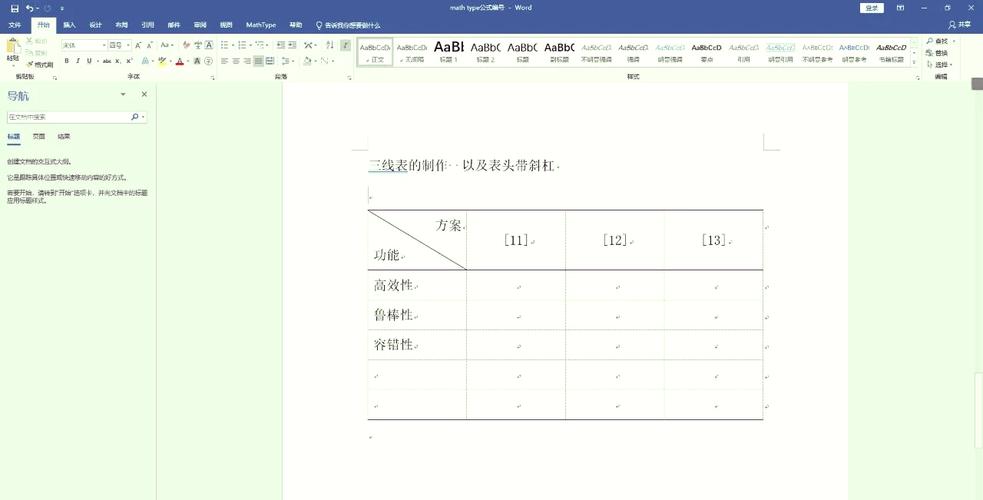The width and height of the screenshot is (983, 500).
Task: Click the Save icon in quick access toolbar
Action: (14, 8)
